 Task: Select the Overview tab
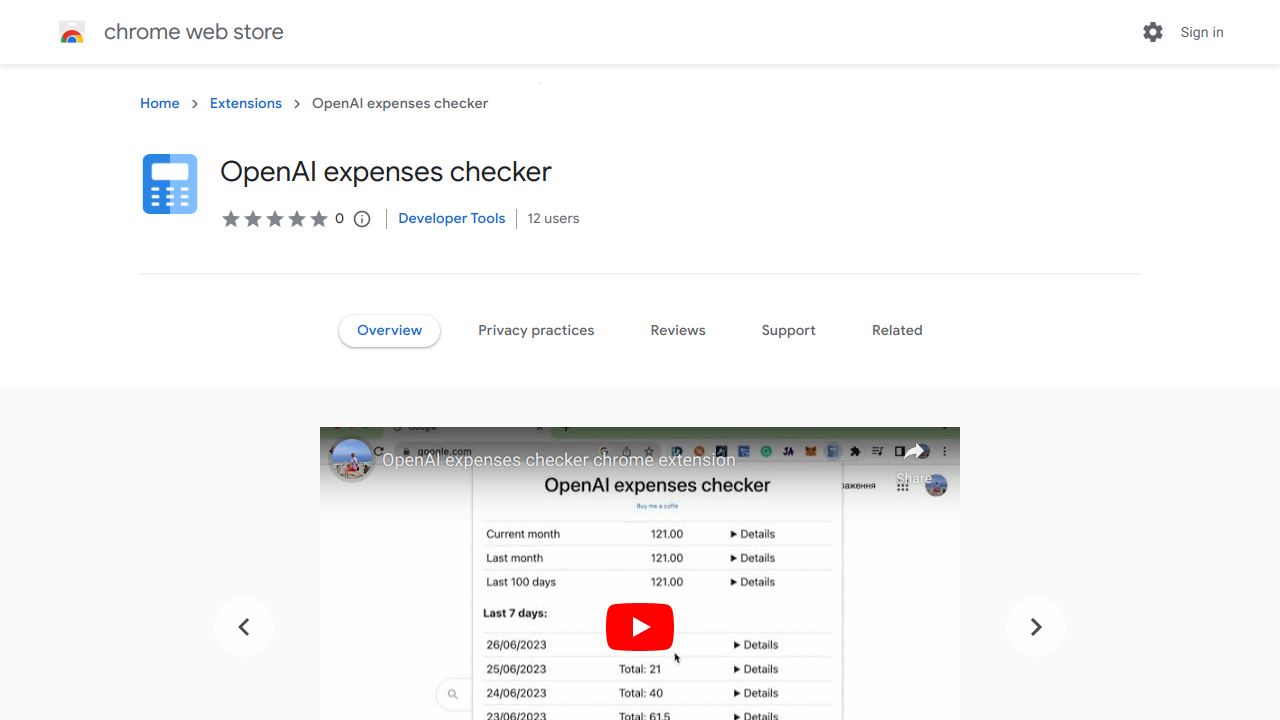point(390,330)
